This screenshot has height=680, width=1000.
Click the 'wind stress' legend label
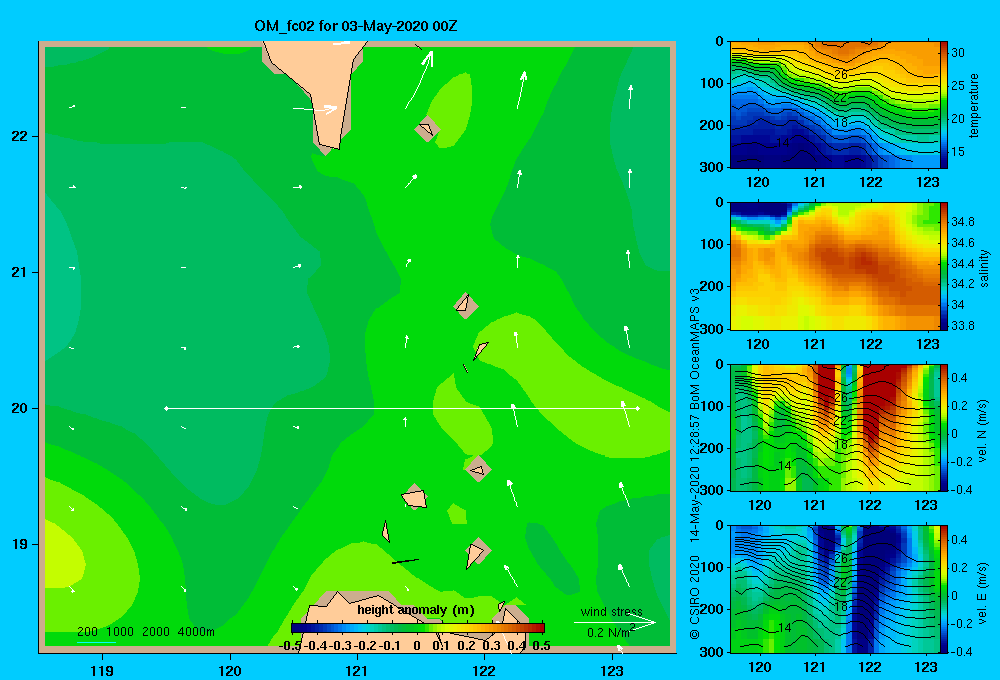[x=612, y=612]
